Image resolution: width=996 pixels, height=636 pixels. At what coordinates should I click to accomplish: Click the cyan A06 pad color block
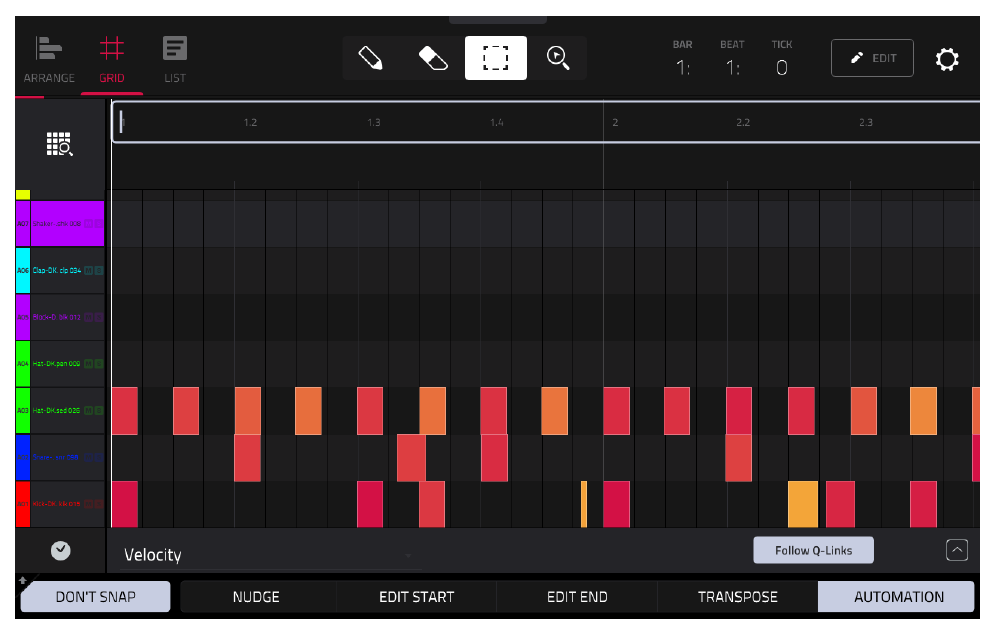23,271
